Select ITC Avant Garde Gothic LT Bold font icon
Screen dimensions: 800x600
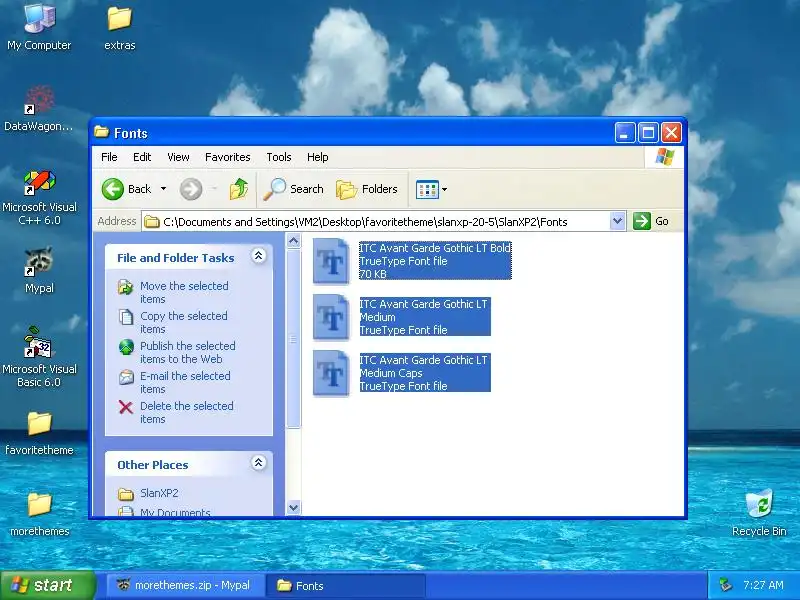click(x=332, y=261)
